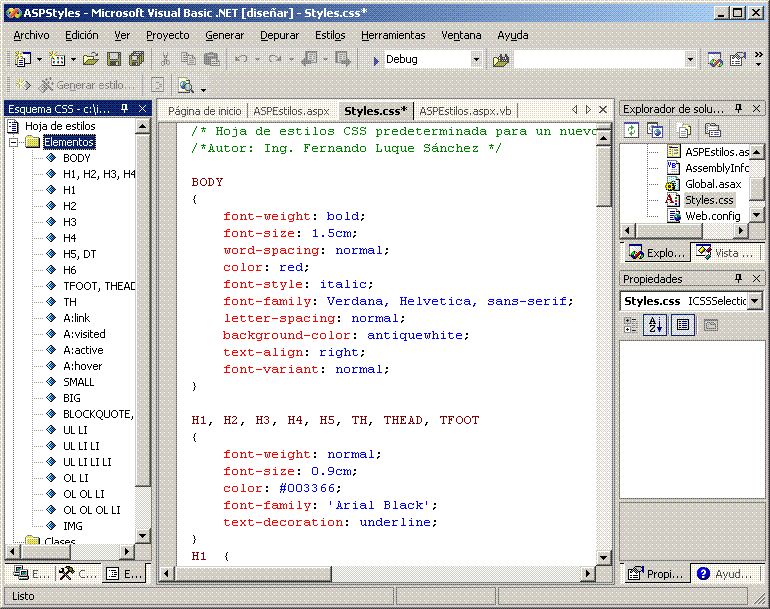Screen dimensions: 770x609
Task: Click the View in Browser magnifier icon
Action: coord(186,85)
